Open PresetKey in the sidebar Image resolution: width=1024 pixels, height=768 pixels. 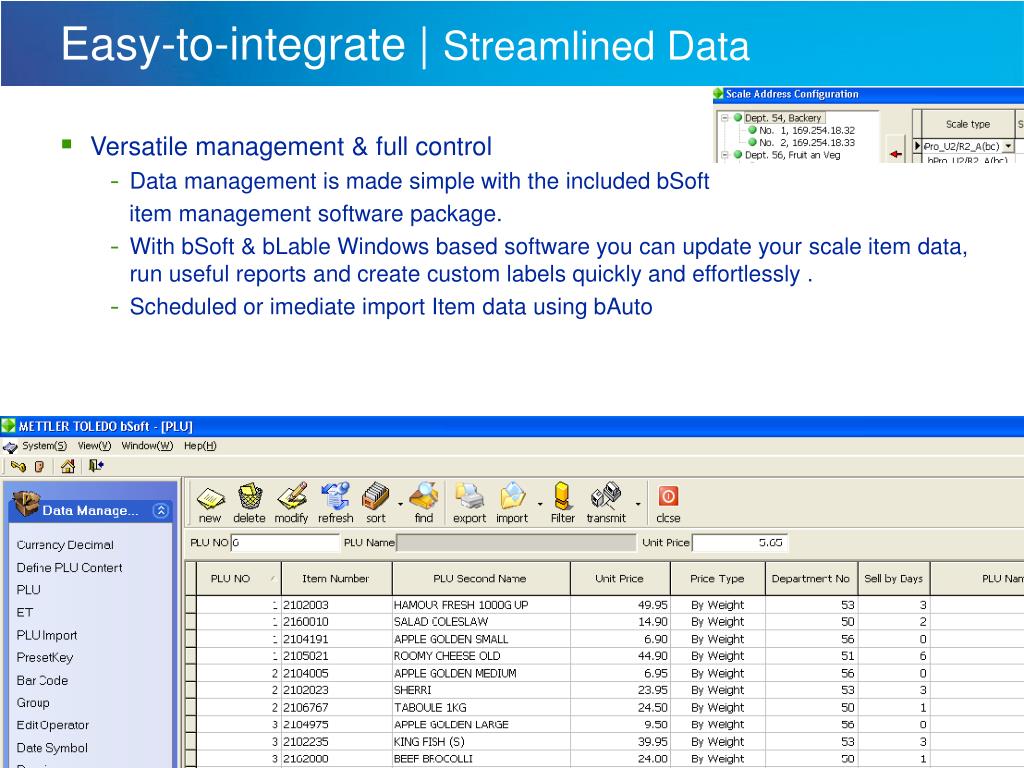pos(44,658)
